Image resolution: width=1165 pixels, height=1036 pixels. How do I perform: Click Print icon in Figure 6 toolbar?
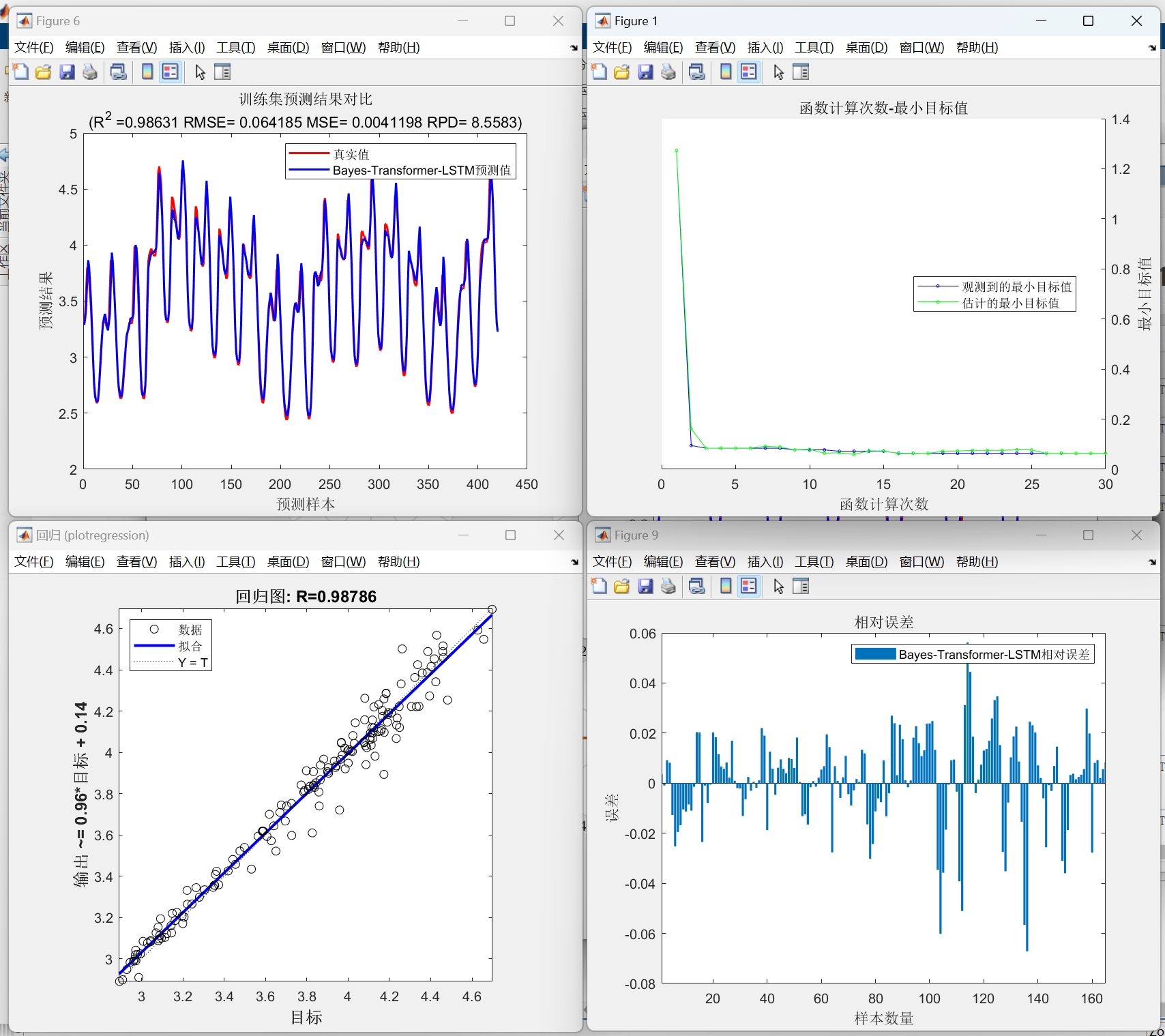click(90, 72)
